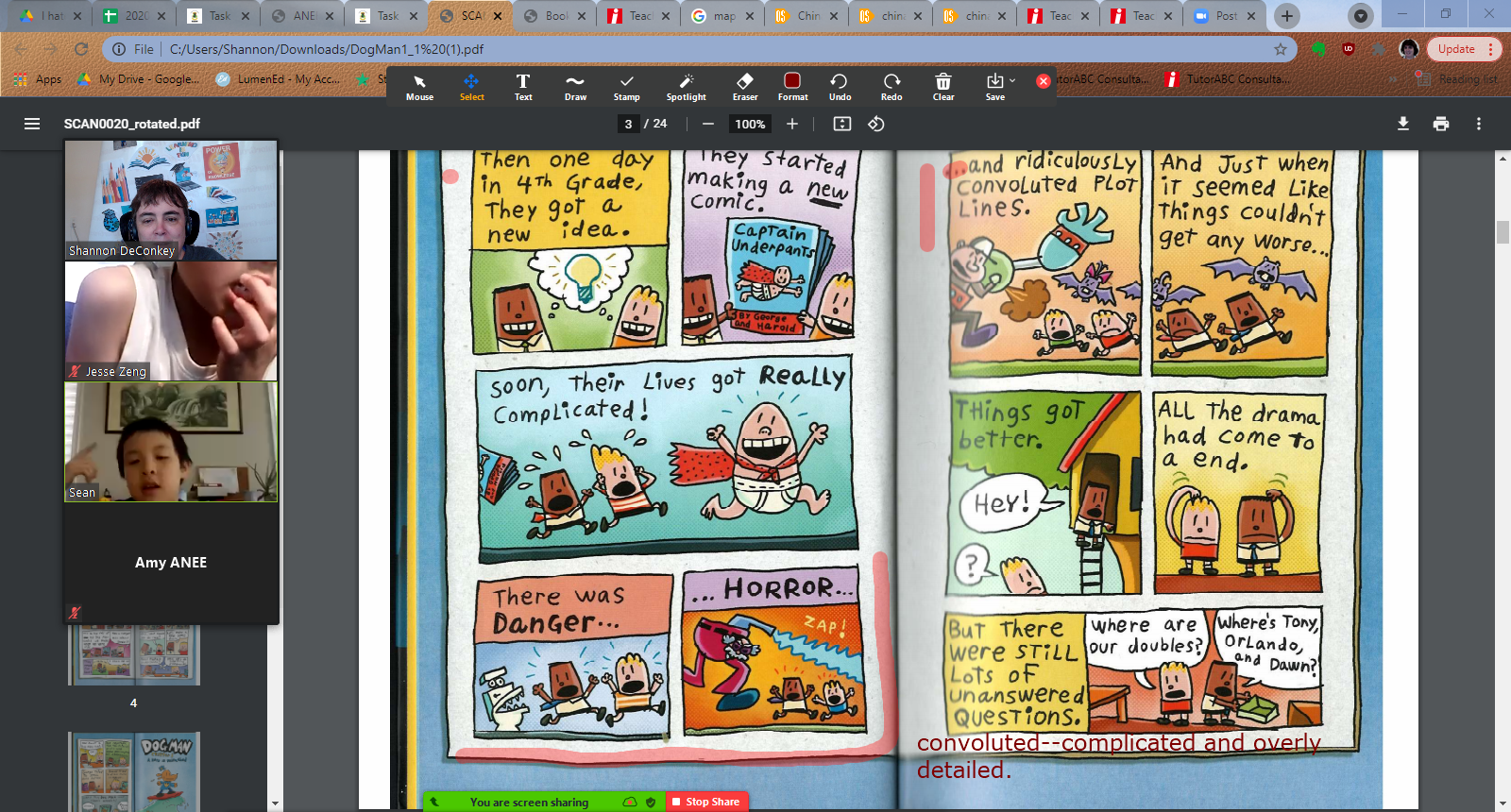Pick the Draw annotation tool
Screen dimensions: 1511x812
575,87
